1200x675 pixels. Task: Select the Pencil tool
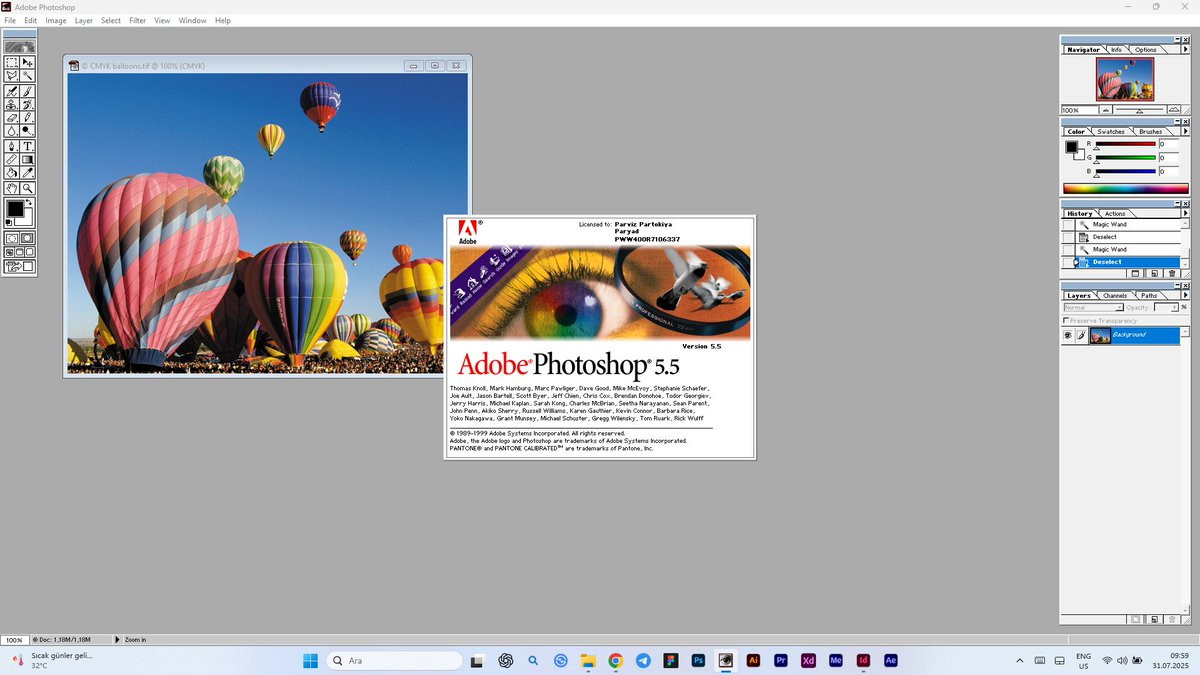click(27, 117)
